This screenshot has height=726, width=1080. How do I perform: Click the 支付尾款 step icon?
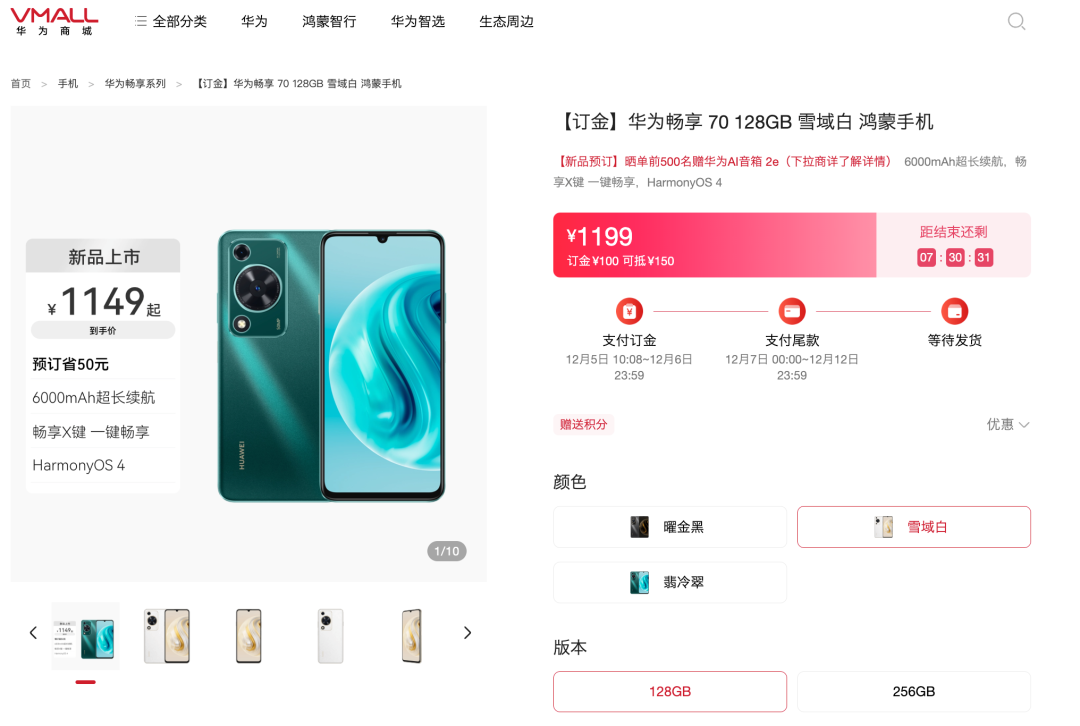pyautogui.click(x=792, y=311)
